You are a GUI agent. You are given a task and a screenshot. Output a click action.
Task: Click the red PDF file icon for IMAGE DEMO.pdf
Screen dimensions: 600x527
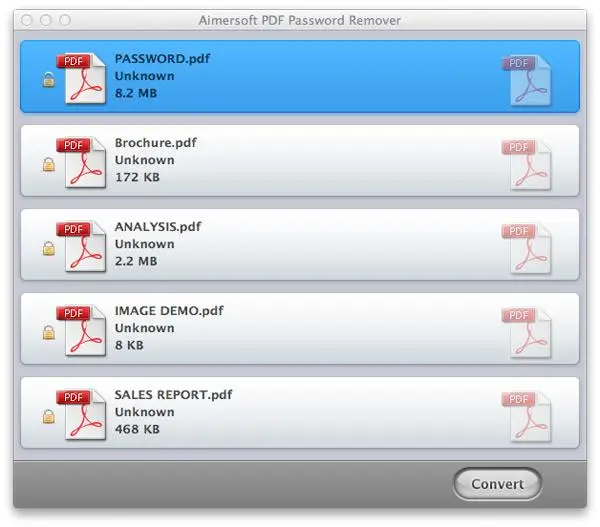[82, 330]
